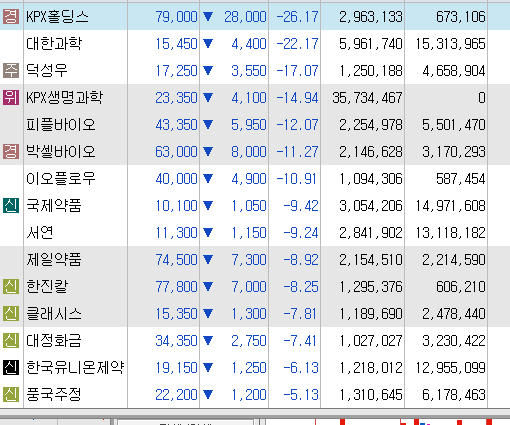Select stock name 서연

pos(40,233)
